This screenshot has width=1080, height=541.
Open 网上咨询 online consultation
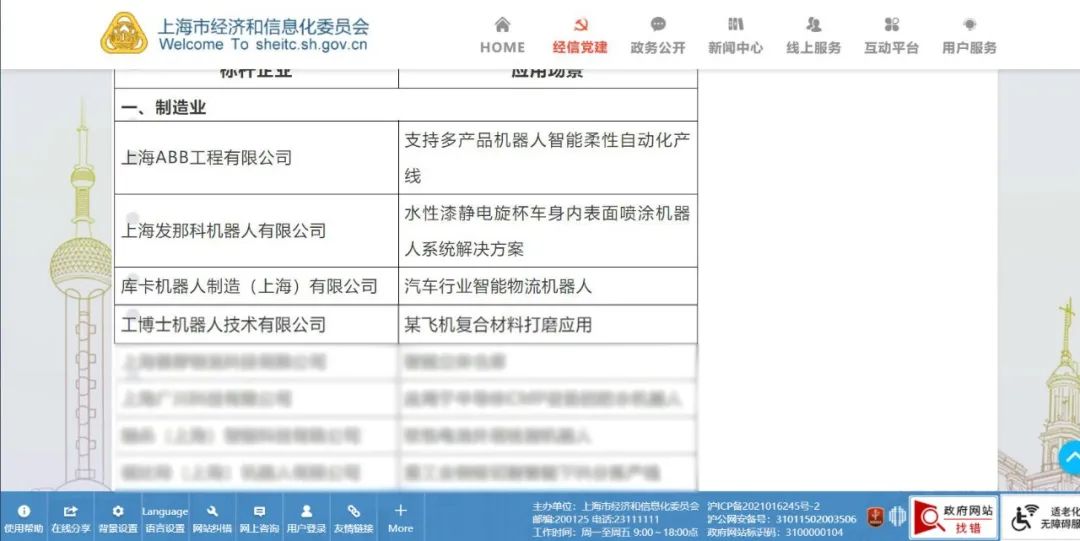pos(259,517)
